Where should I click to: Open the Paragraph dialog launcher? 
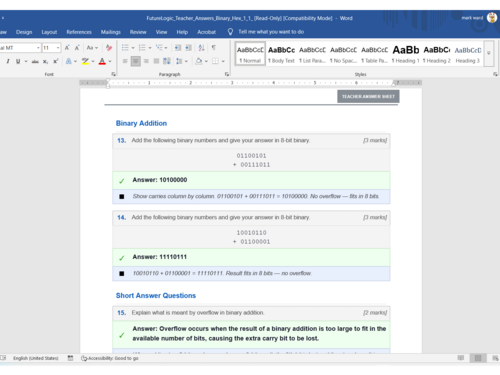(x=227, y=74)
